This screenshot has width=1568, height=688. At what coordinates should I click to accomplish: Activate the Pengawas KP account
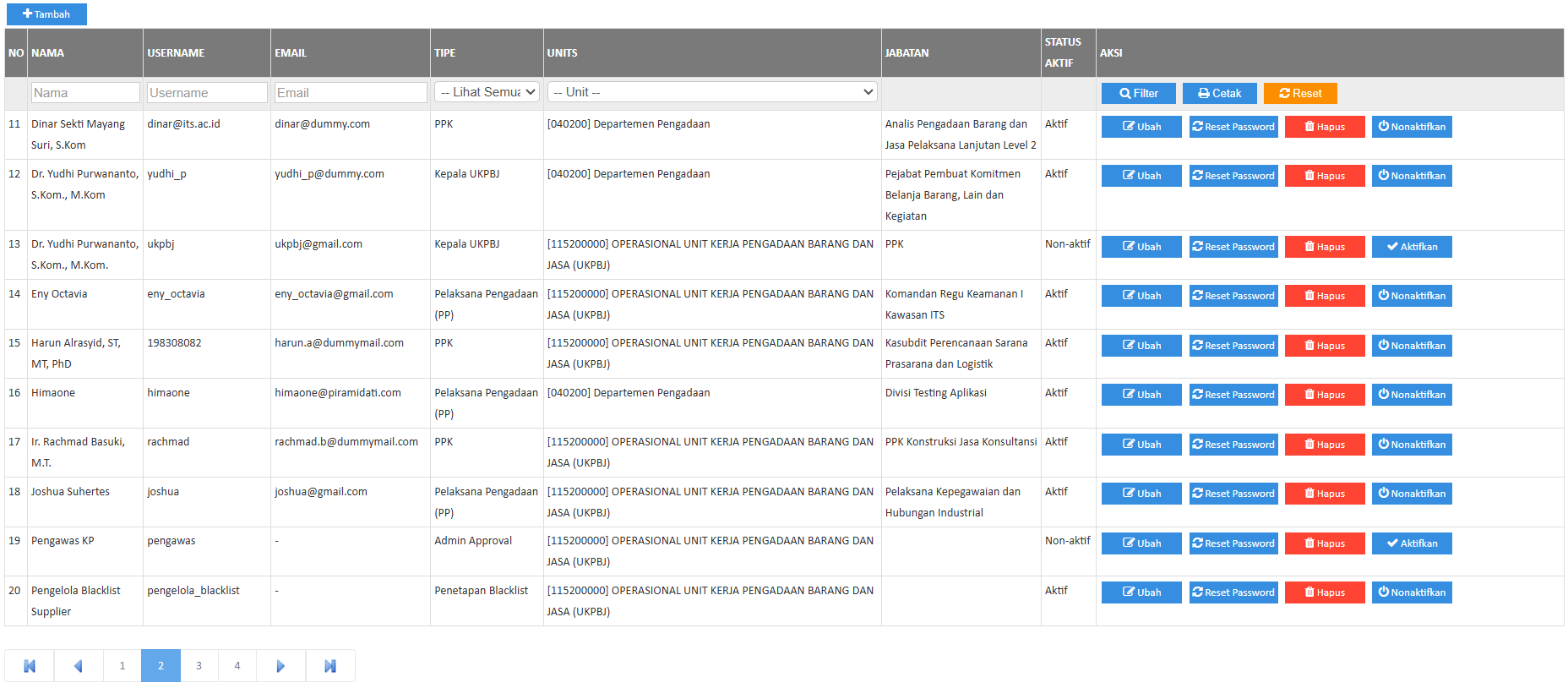tap(1411, 543)
